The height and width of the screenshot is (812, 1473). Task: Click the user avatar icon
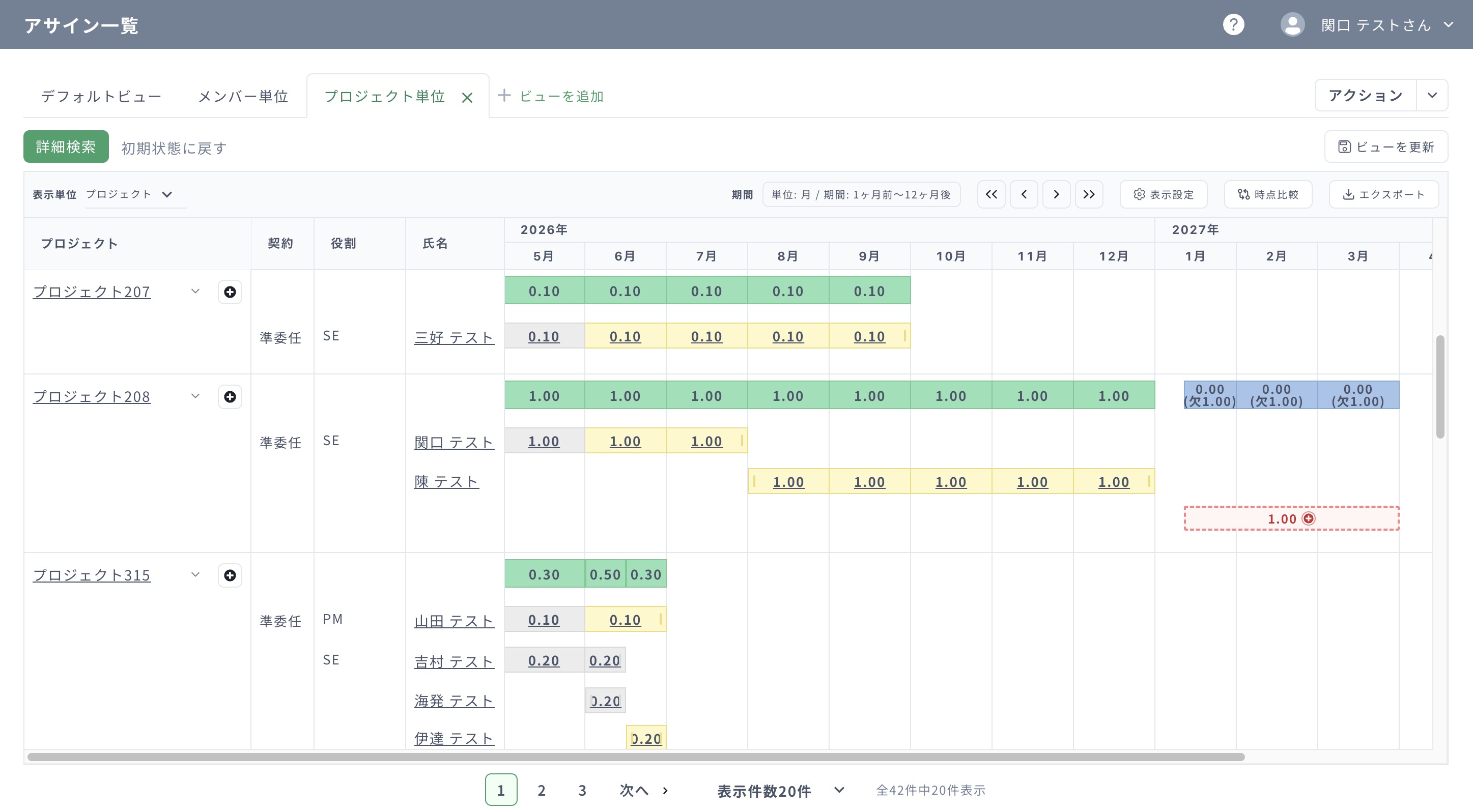[x=1292, y=24]
